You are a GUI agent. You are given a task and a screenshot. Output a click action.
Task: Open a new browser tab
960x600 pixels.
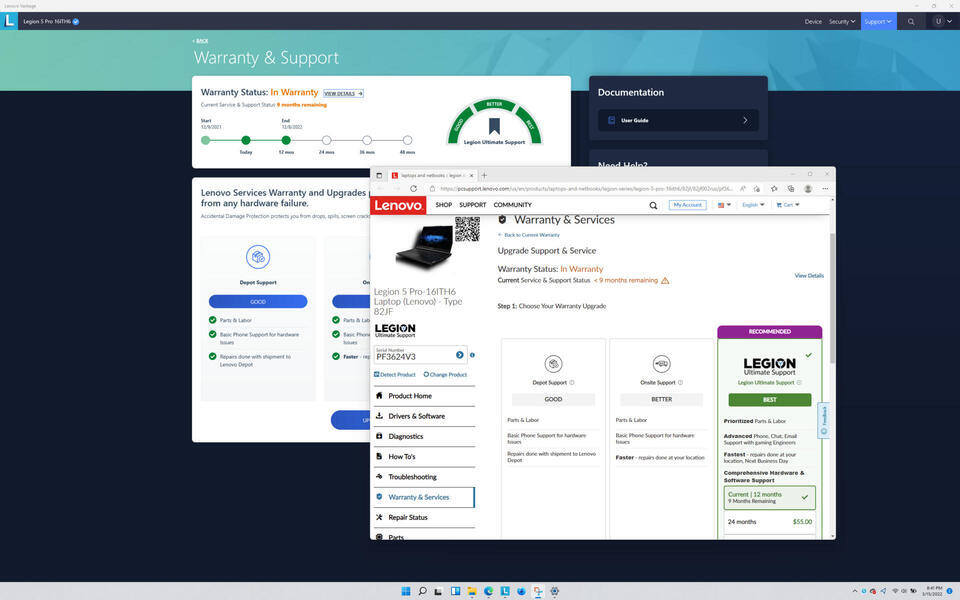click(x=484, y=176)
